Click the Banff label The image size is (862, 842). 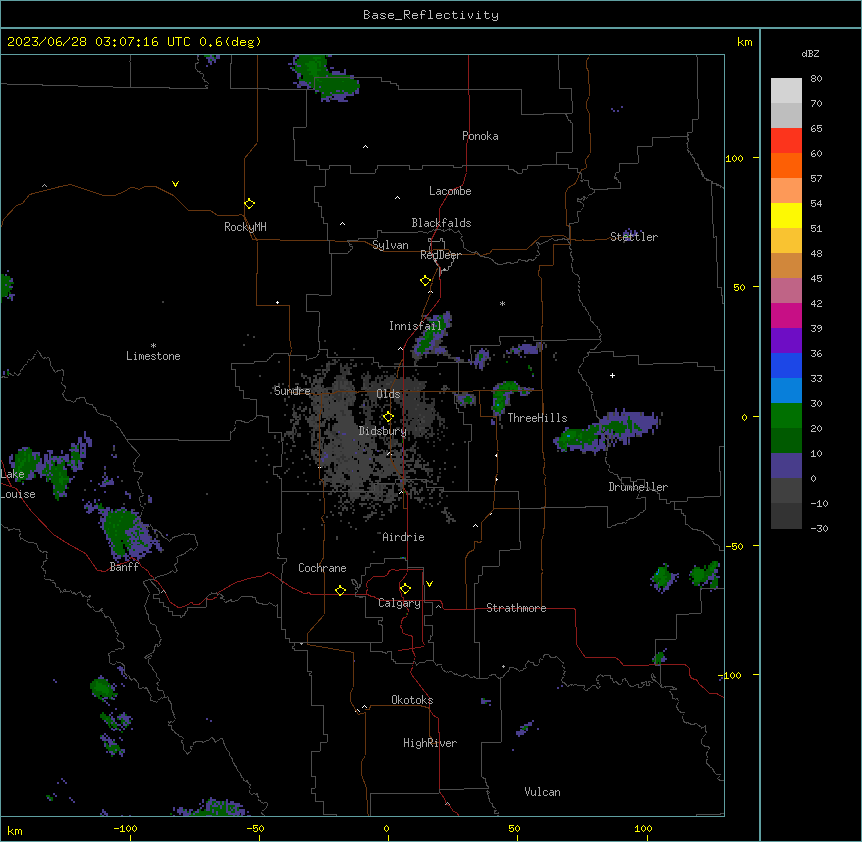pos(124,567)
